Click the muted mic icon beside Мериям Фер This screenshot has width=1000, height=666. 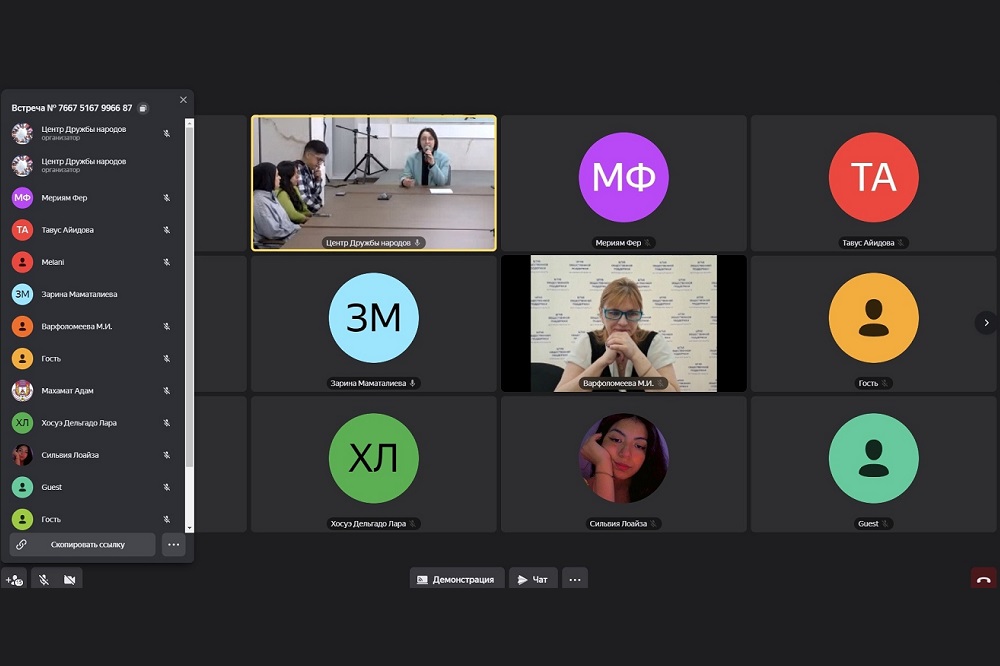[167, 198]
